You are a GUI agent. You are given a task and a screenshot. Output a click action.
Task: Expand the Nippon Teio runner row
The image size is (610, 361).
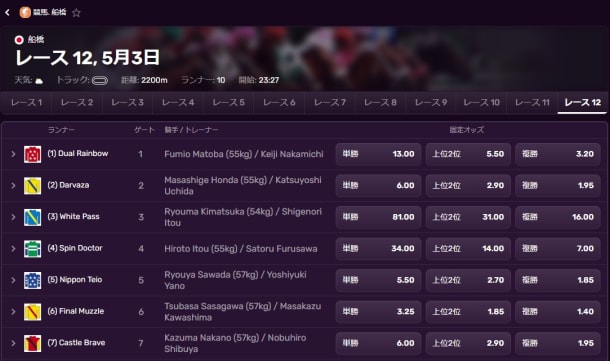pyautogui.click(x=13, y=280)
